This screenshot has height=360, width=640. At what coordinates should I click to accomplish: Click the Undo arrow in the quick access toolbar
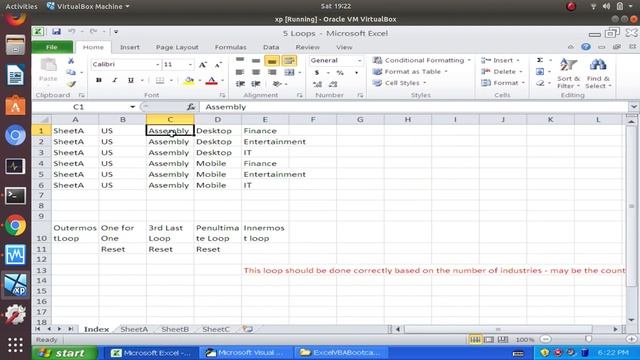click(x=72, y=31)
